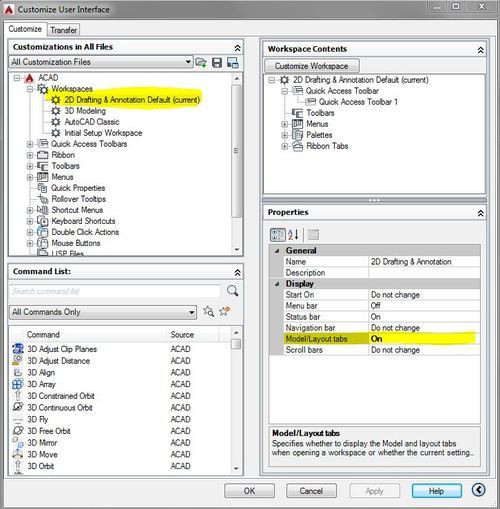This screenshot has height=509, width=500.
Task: Click the Quick Properties node icon
Action: pyautogui.click(x=42, y=188)
